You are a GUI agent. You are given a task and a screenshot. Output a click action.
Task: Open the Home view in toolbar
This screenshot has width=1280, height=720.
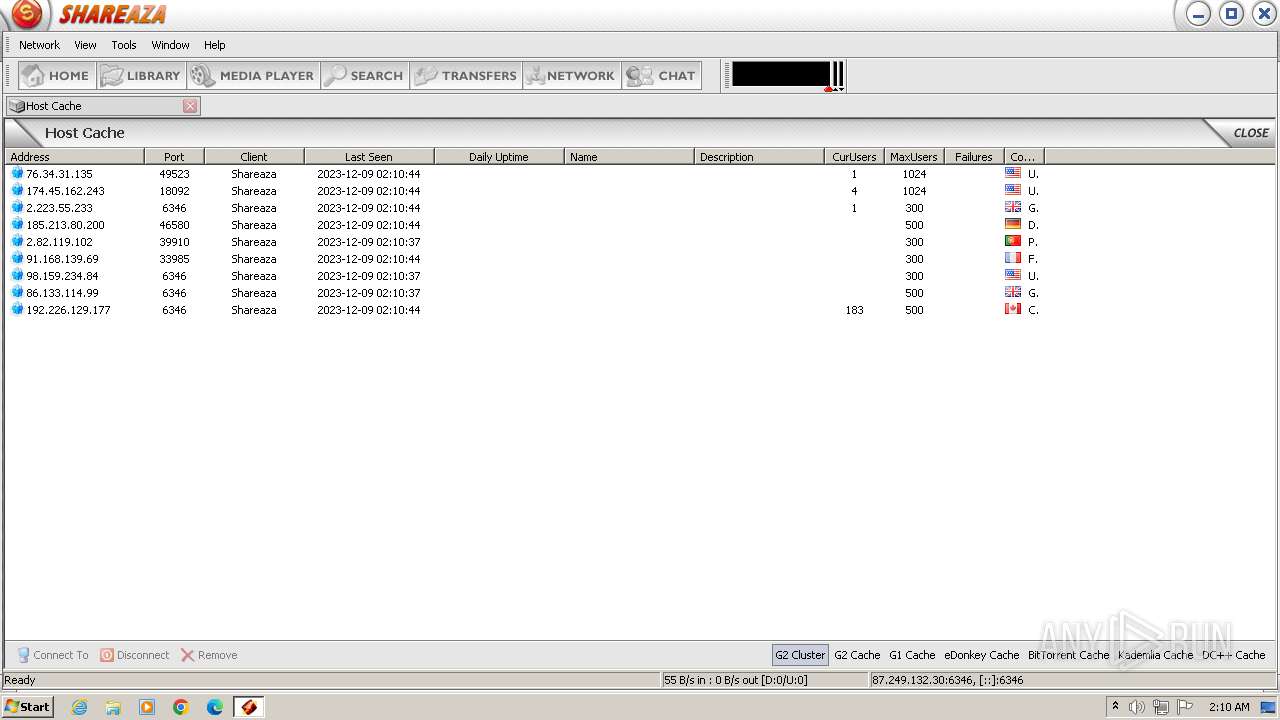(x=57, y=76)
